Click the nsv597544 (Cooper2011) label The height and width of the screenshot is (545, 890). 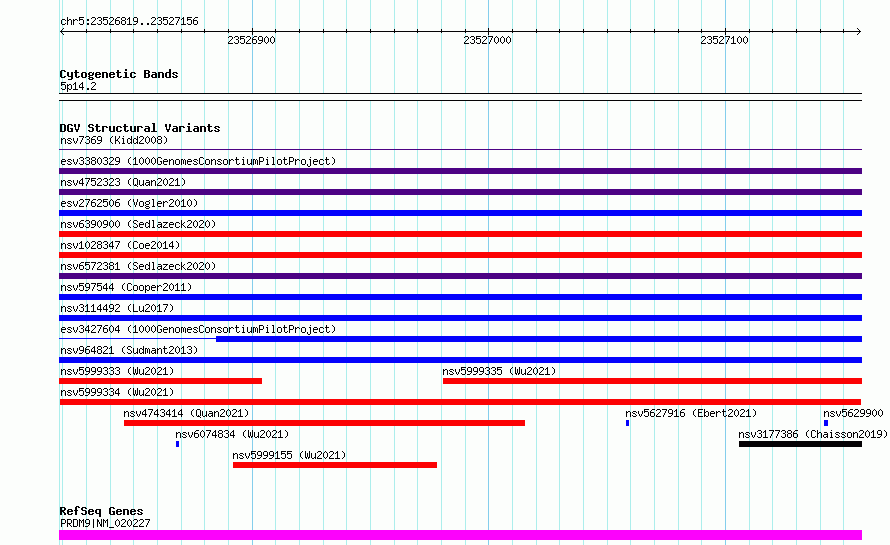click(x=126, y=287)
